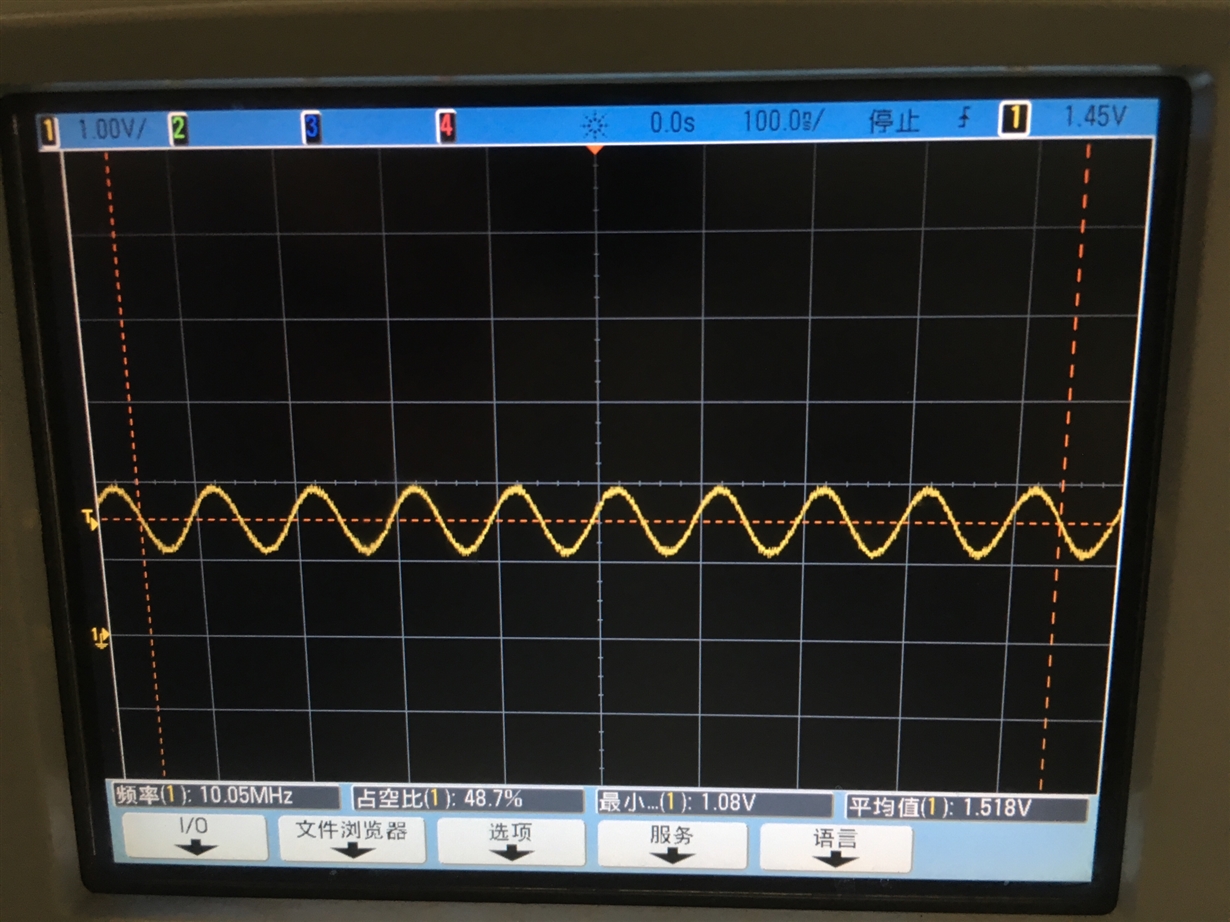The width and height of the screenshot is (1230, 922).
Task: Click the trigger level T marker on left edge
Action: click(x=90, y=519)
